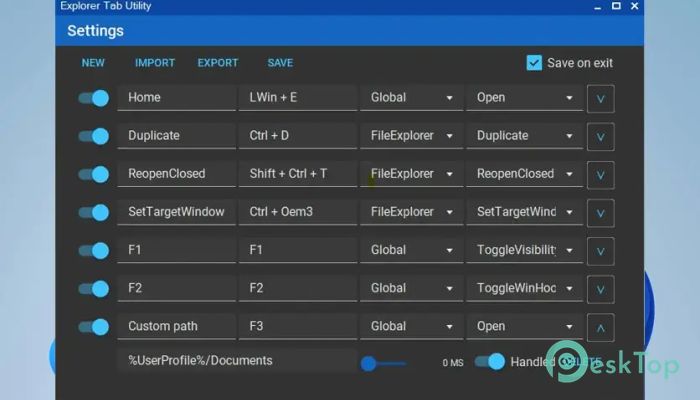This screenshot has height=400, width=700.
Task: Click the Shift + Ctrl + T hotkey field
Action: pyautogui.click(x=298, y=174)
